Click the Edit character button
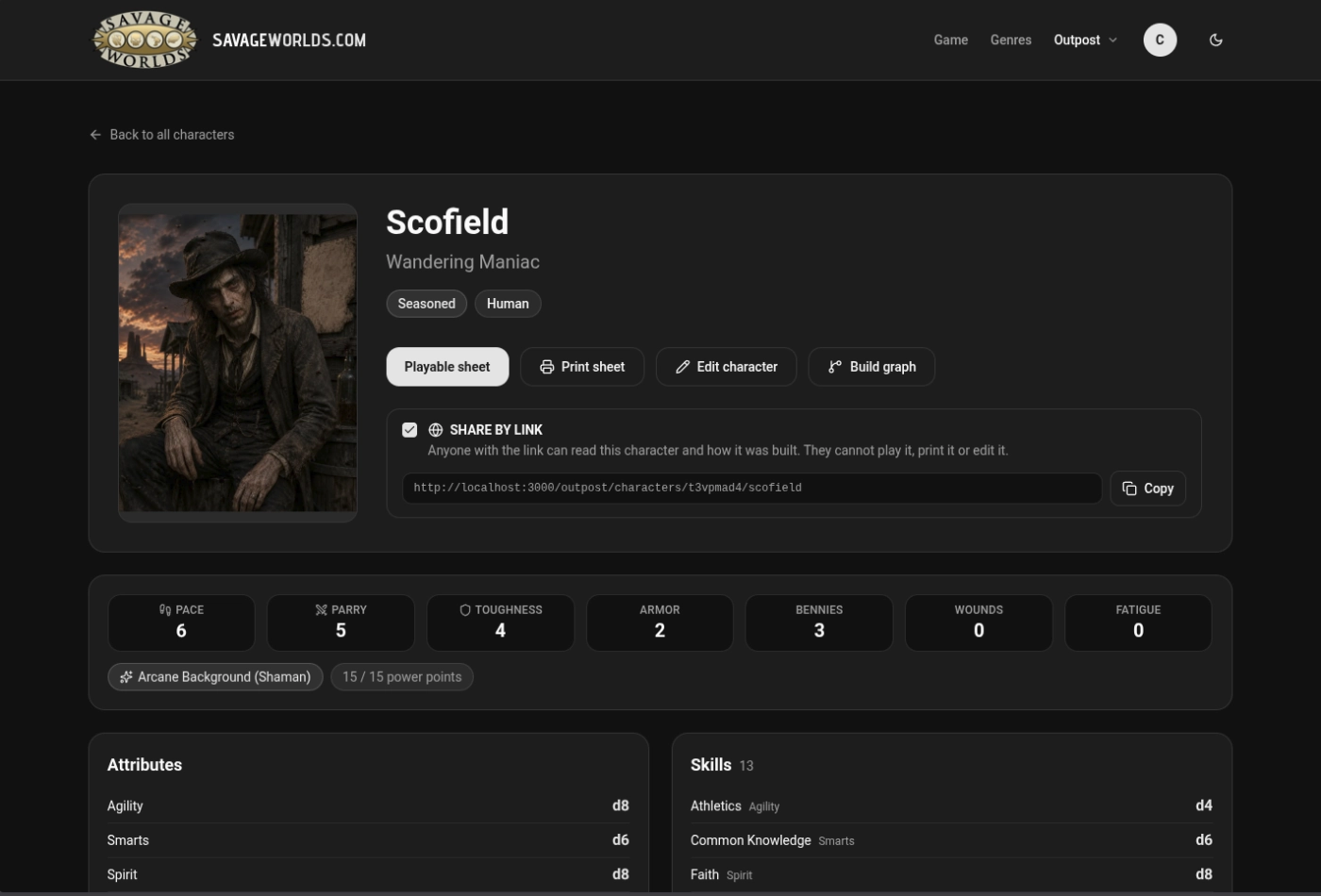 pyautogui.click(x=727, y=367)
